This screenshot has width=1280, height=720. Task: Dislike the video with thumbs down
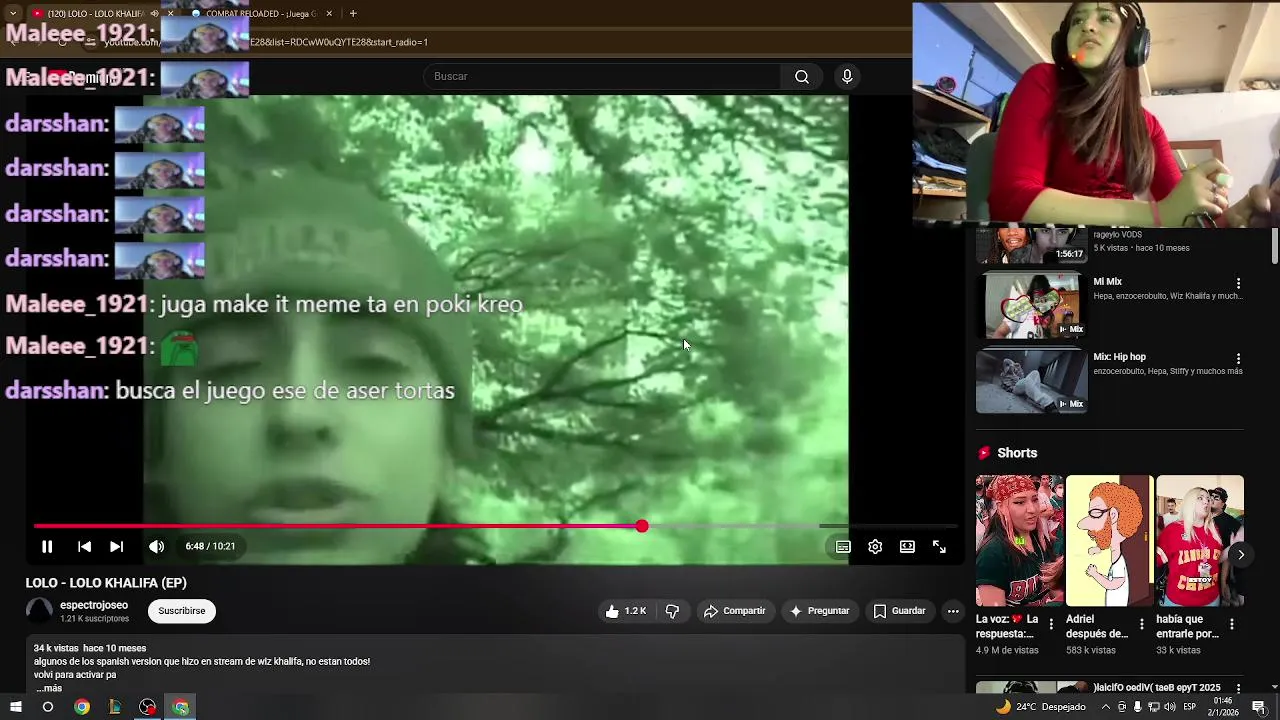pyautogui.click(x=672, y=611)
